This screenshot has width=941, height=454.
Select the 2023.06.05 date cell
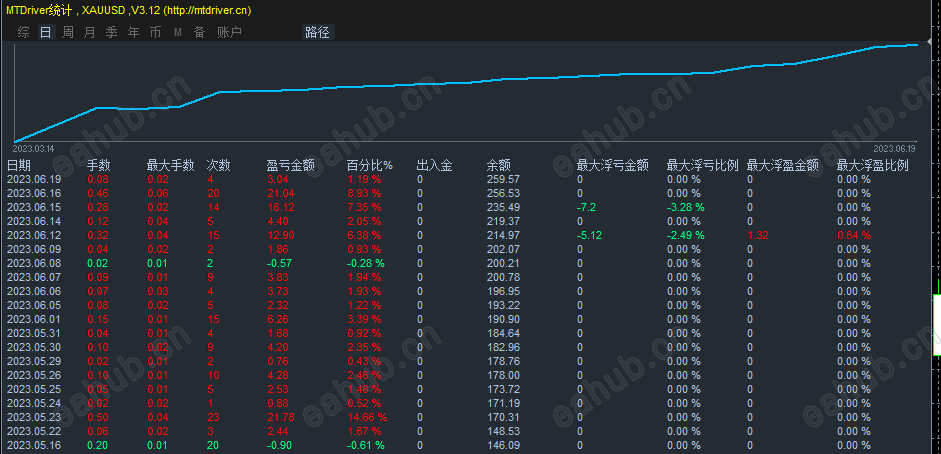(x=33, y=305)
